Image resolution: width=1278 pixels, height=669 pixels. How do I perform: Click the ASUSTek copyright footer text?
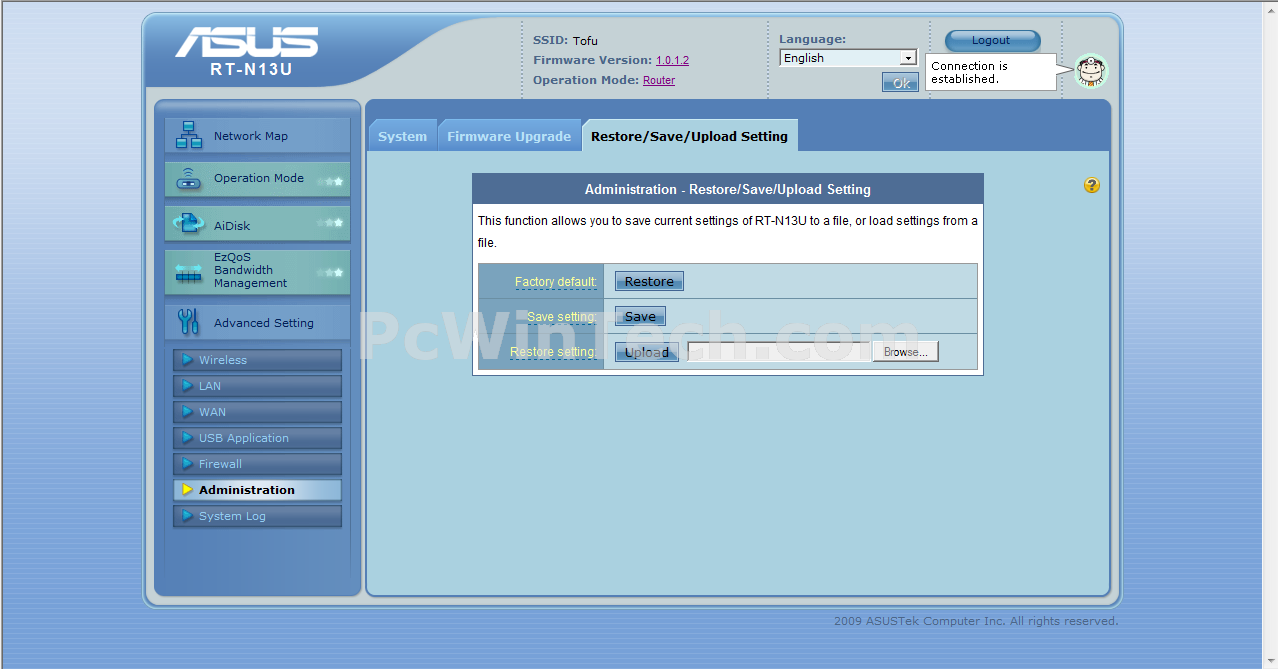pyautogui.click(x=976, y=621)
